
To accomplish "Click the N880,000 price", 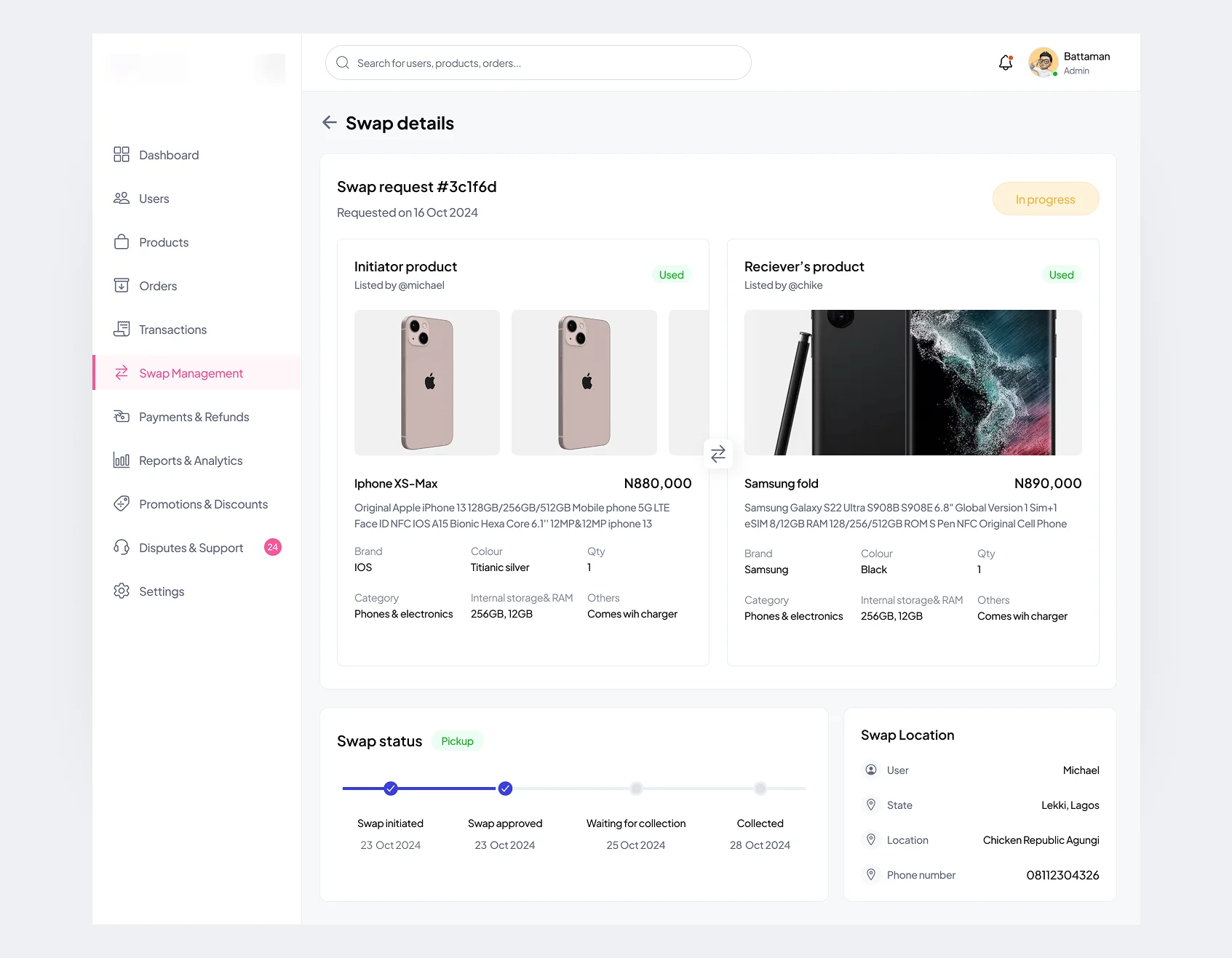I will click(658, 483).
